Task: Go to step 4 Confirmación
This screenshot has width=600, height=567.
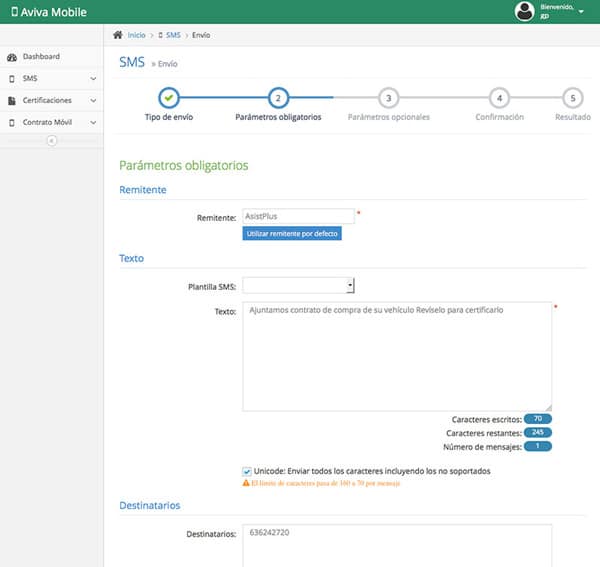Action: point(498,98)
